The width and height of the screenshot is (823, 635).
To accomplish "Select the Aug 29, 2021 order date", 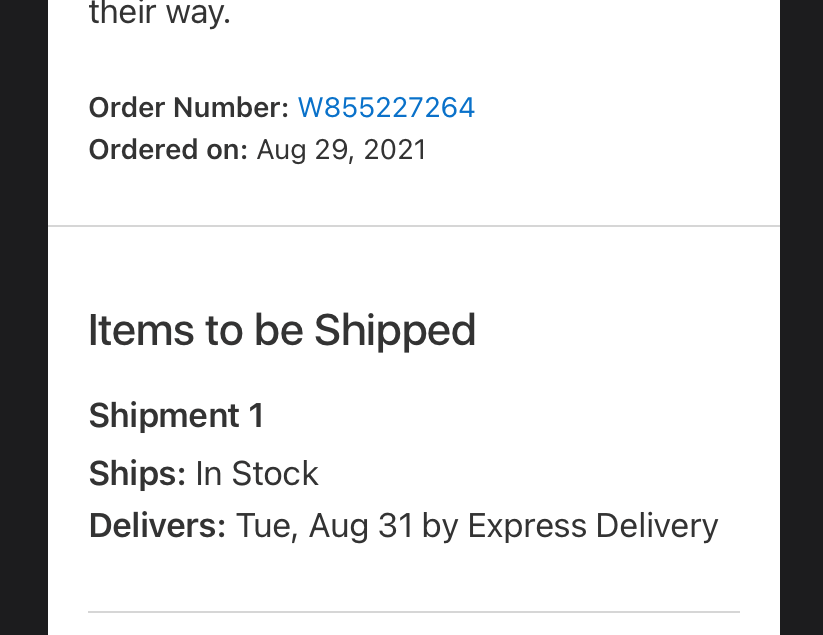I will [x=341, y=150].
